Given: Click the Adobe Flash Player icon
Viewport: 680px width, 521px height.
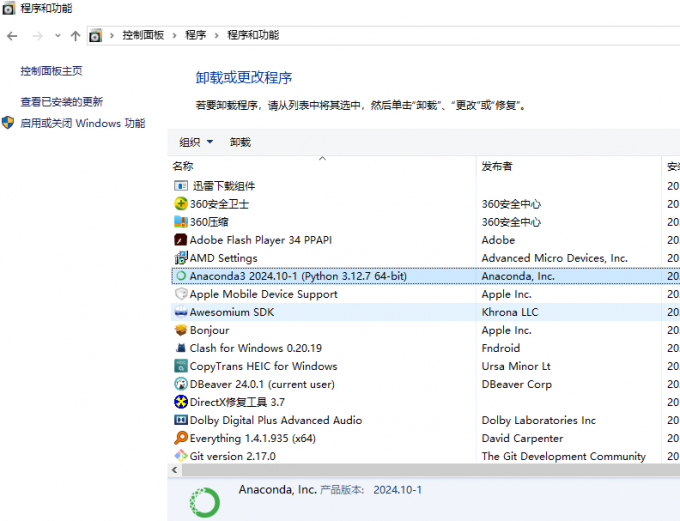Looking at the screenshot, I should (x=181, y=239).
